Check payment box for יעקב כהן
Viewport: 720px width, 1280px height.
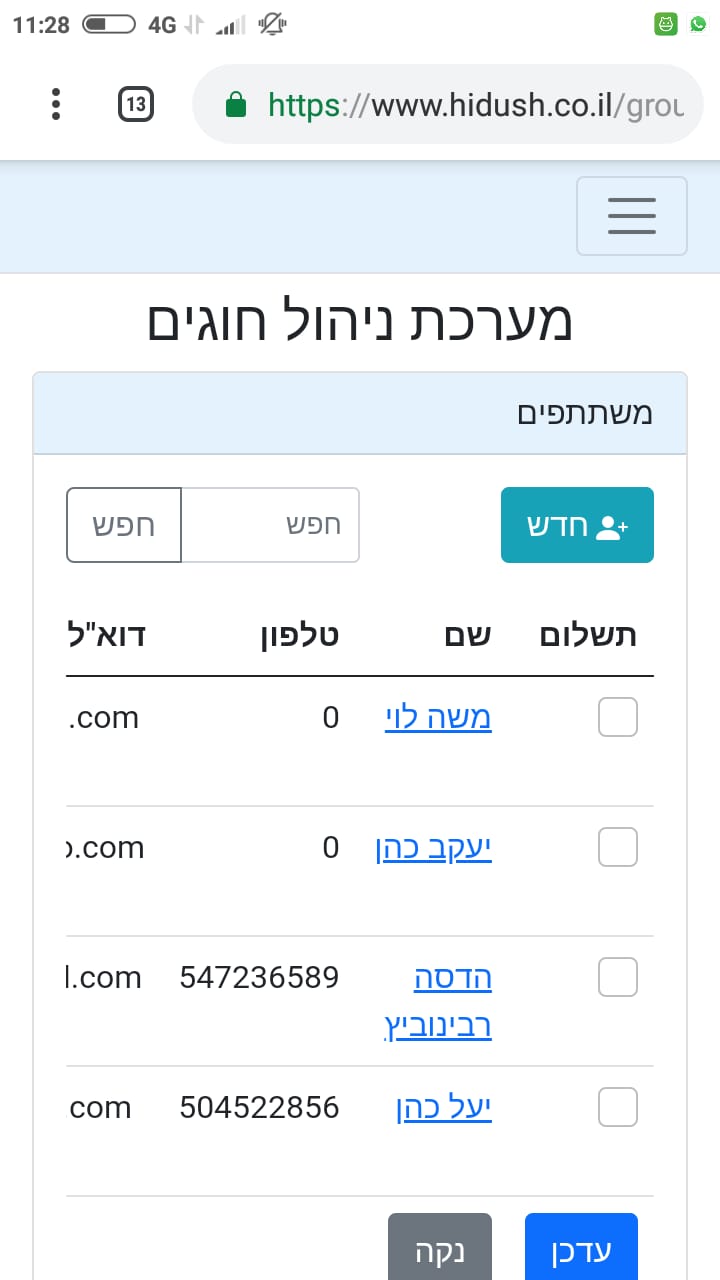pyautogui.click(x=617, y=848)
